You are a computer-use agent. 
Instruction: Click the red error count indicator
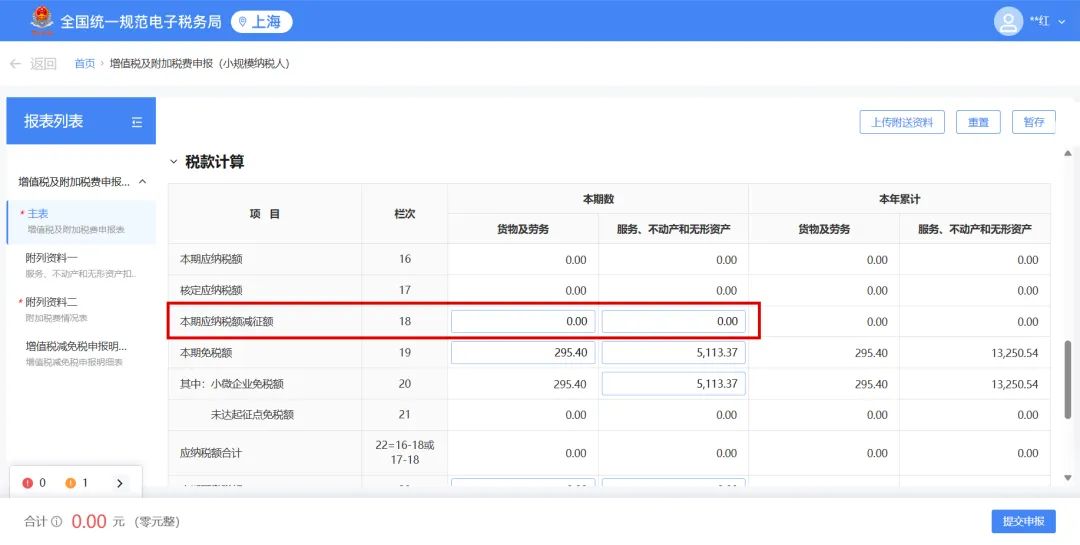point(34,483)
